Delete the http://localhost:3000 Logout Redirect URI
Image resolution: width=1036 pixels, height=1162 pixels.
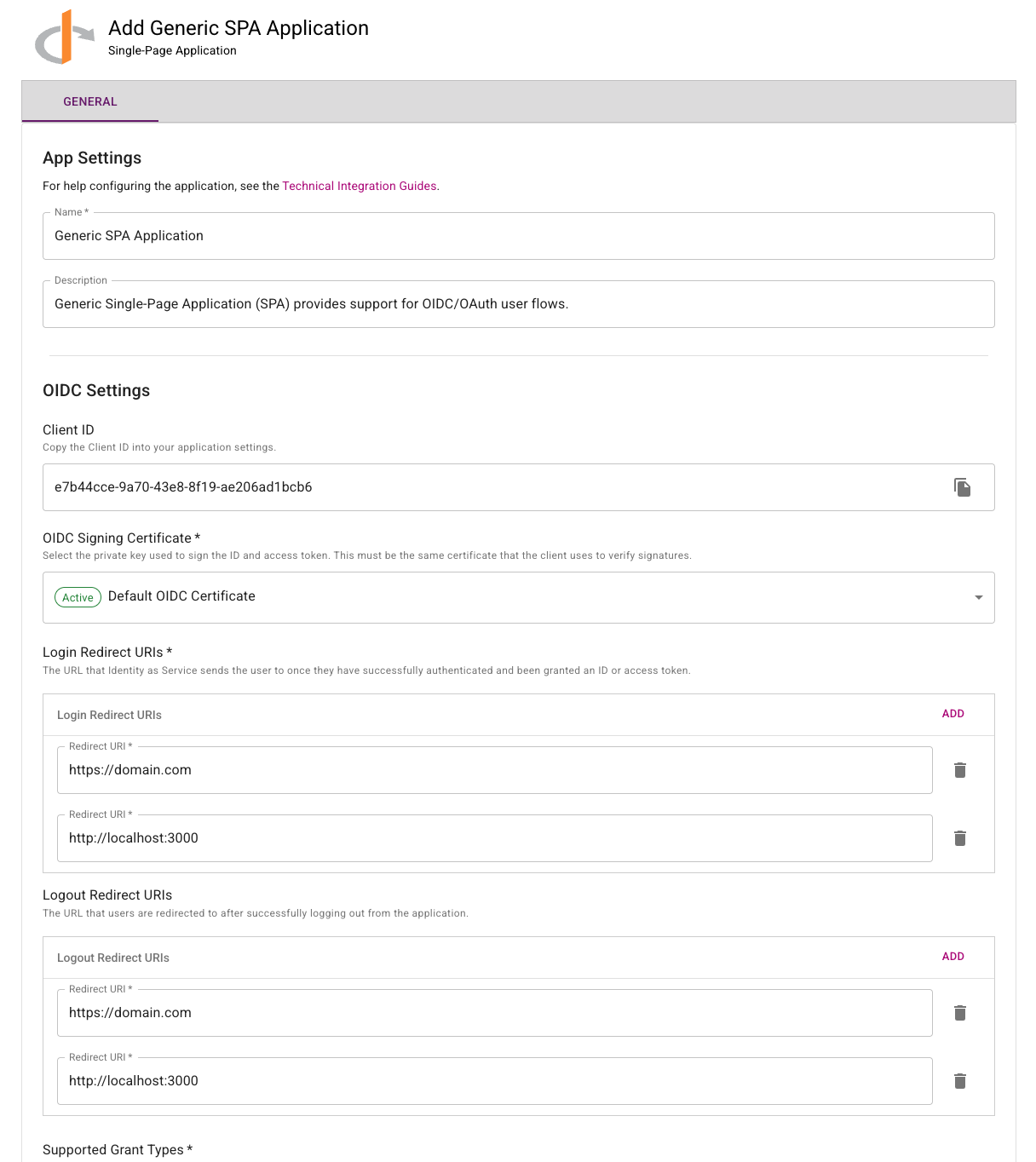click(959, 1081)
